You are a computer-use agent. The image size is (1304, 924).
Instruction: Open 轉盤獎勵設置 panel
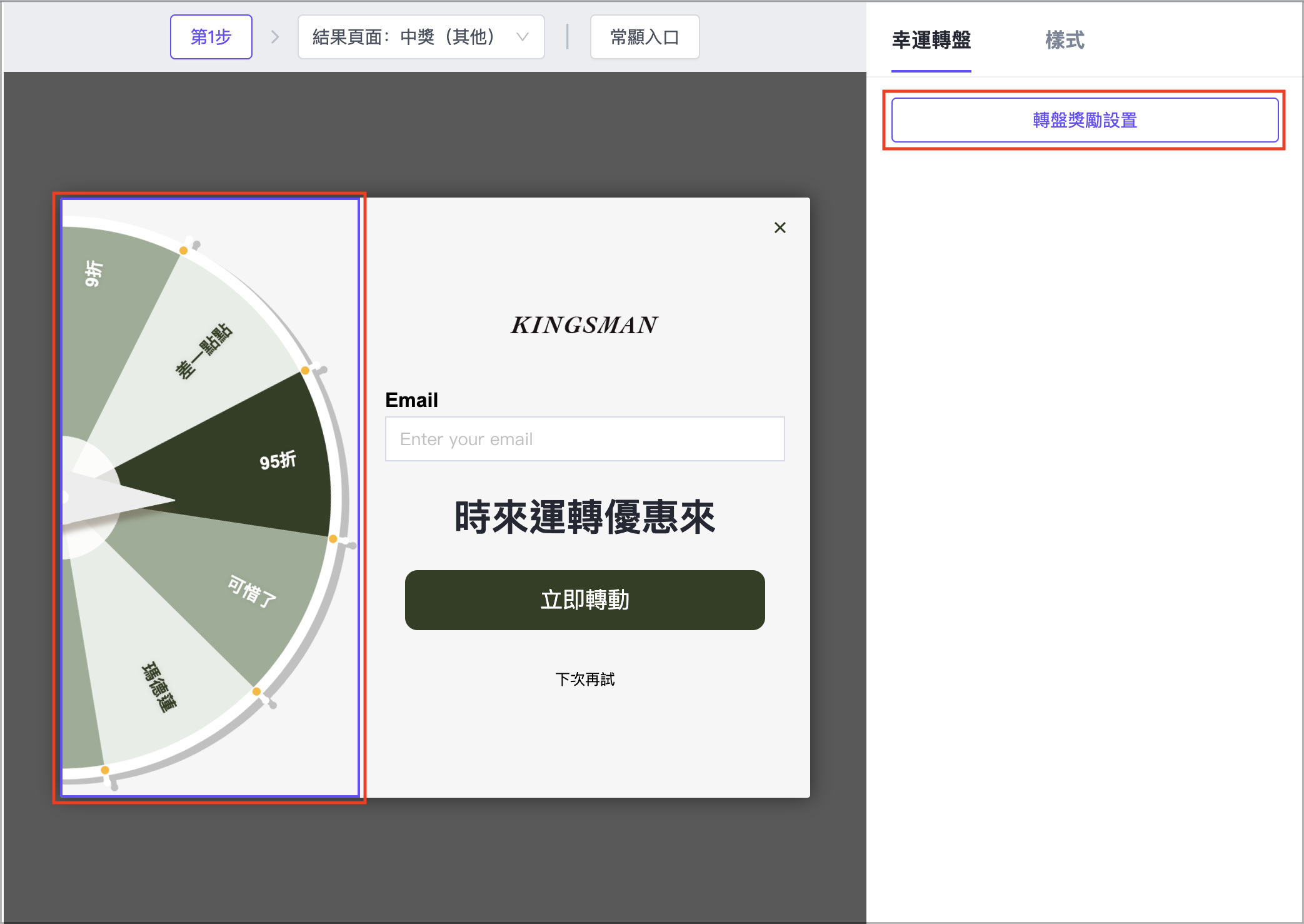pyautogui.click(x=1085, y=119)
